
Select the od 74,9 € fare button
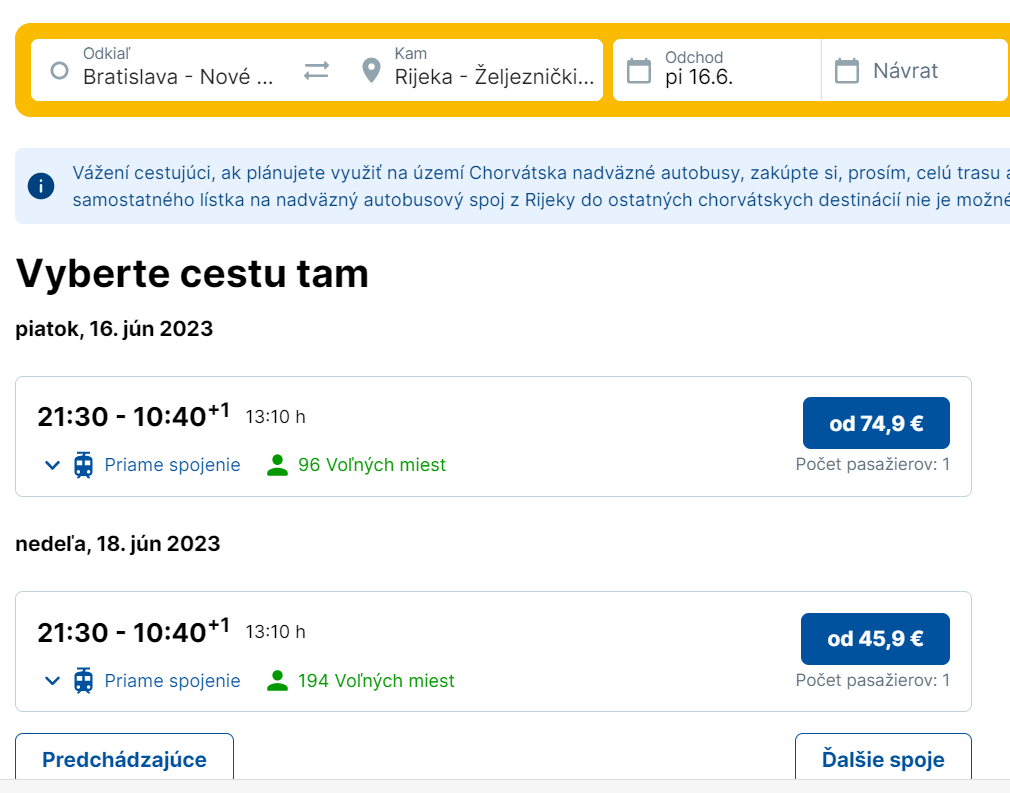(875, 423)
